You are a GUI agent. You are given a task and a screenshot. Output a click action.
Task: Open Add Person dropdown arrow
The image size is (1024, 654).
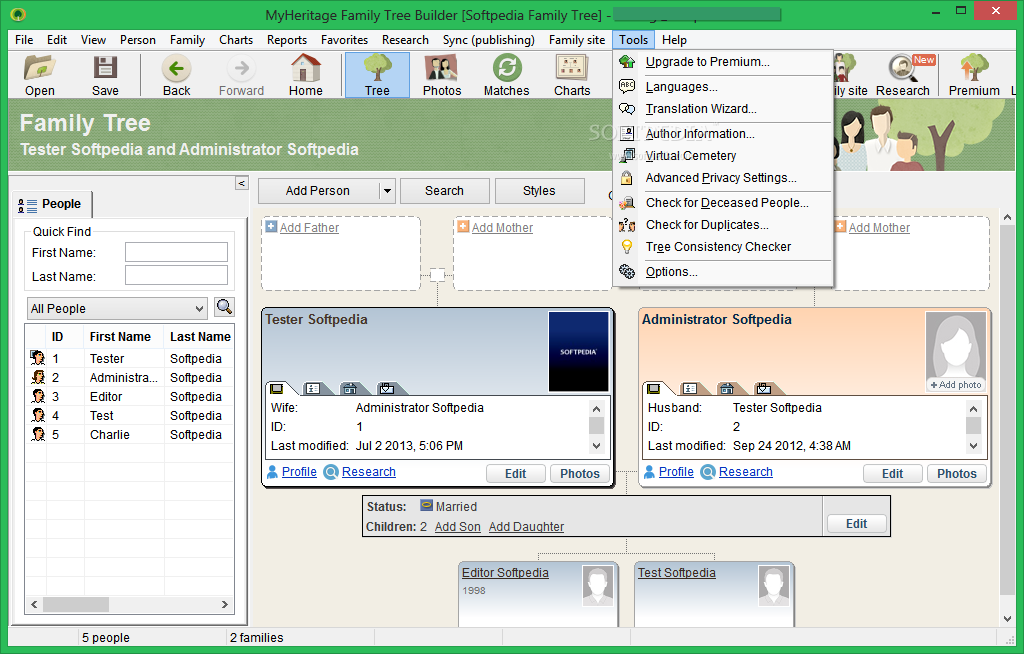click(x=387, y=191)
